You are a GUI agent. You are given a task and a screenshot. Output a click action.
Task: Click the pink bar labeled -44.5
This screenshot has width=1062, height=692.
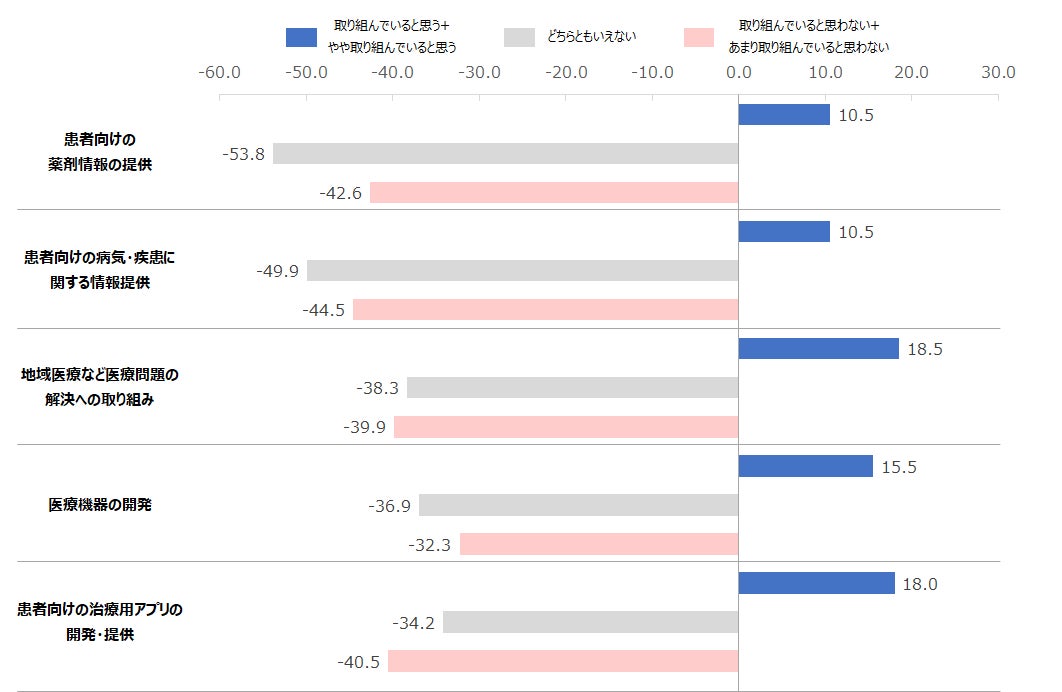545,310
